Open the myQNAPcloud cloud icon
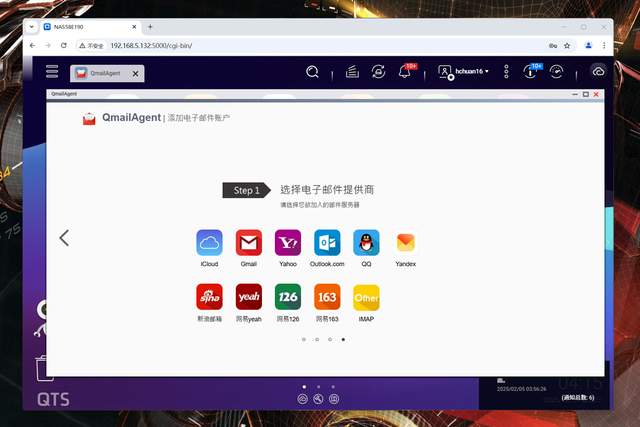 click(598, 72)
